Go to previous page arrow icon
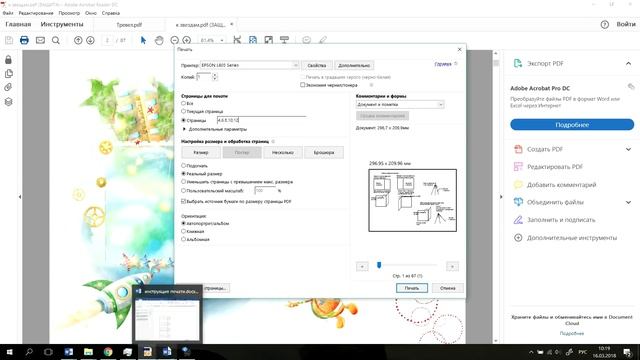The image size is (640, 360). click(x=78, y=40)
